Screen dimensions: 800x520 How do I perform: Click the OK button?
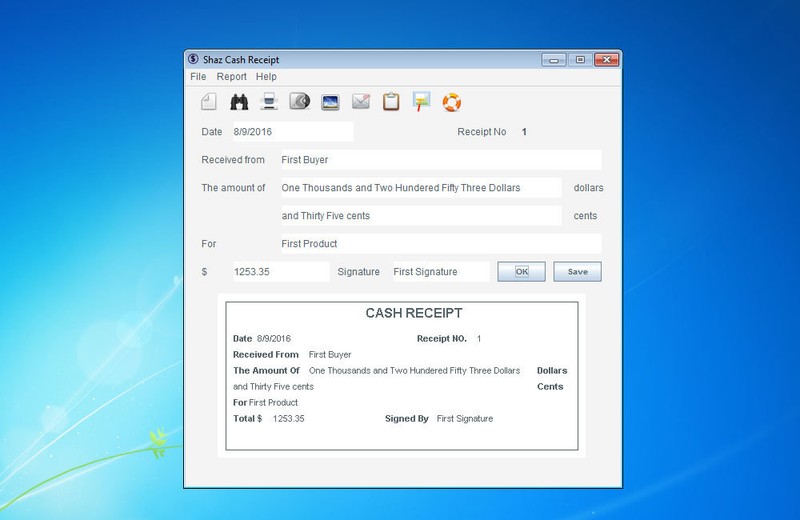(521, 271)
